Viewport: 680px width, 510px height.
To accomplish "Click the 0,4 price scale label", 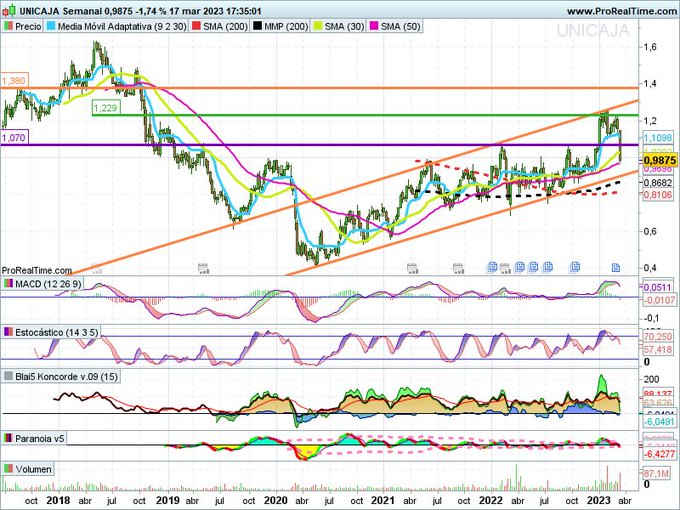I will tap(650, 268).
